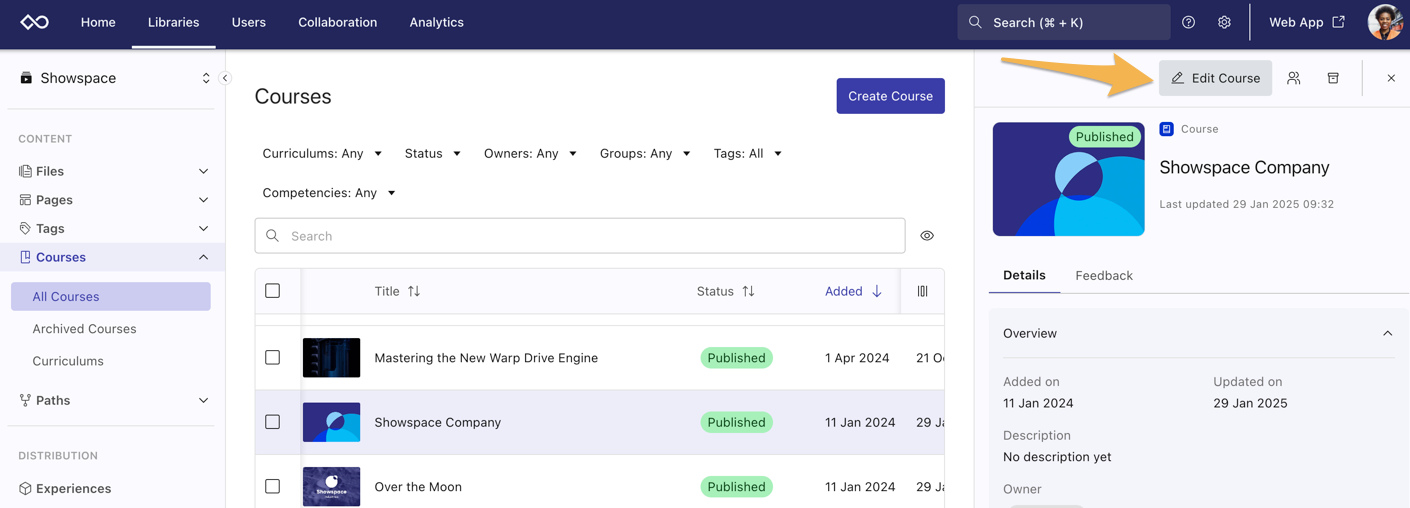Open the settings gear icon

(1224, 22)
